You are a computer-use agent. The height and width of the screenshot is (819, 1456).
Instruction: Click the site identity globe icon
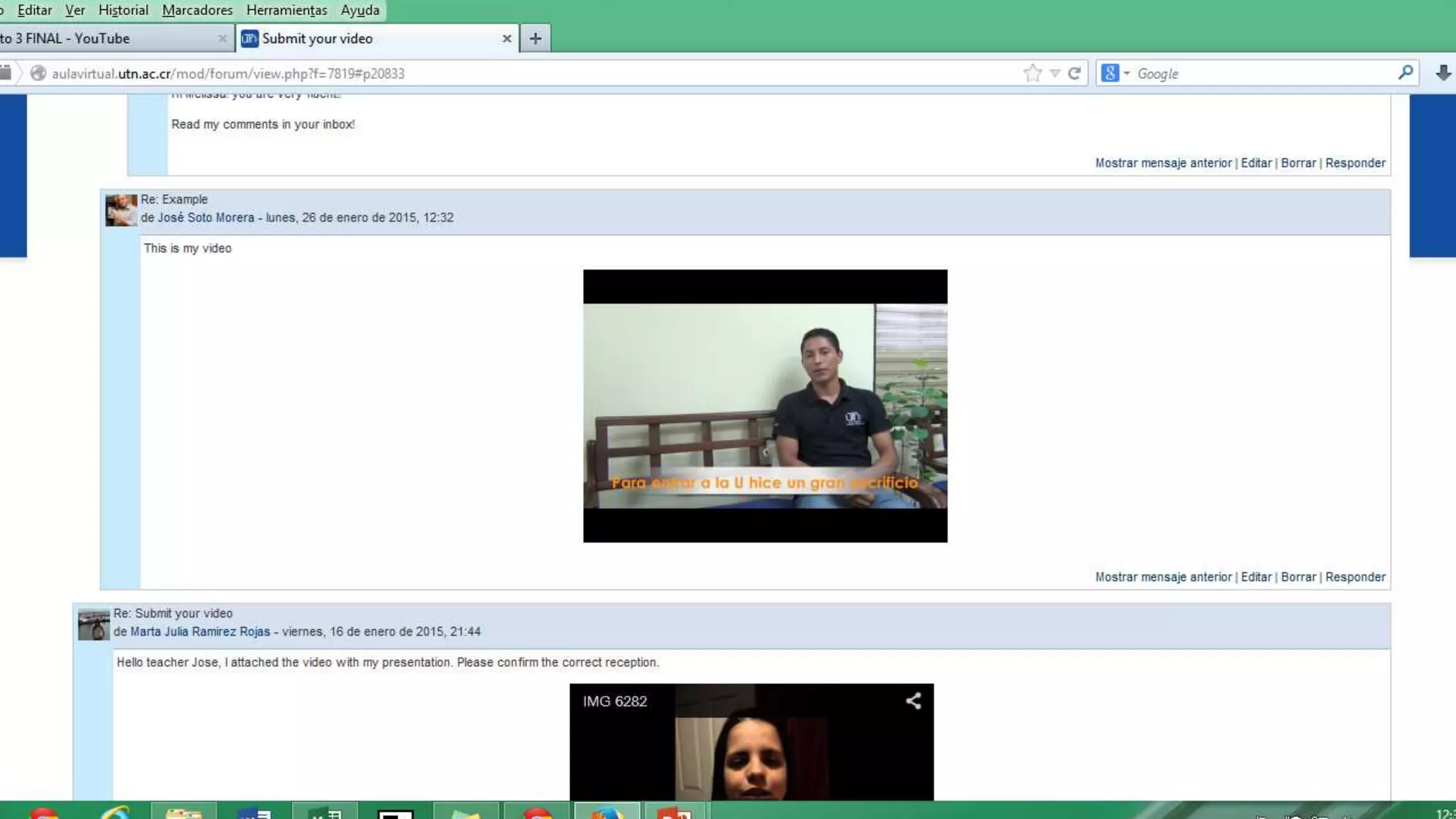[38, 73]
